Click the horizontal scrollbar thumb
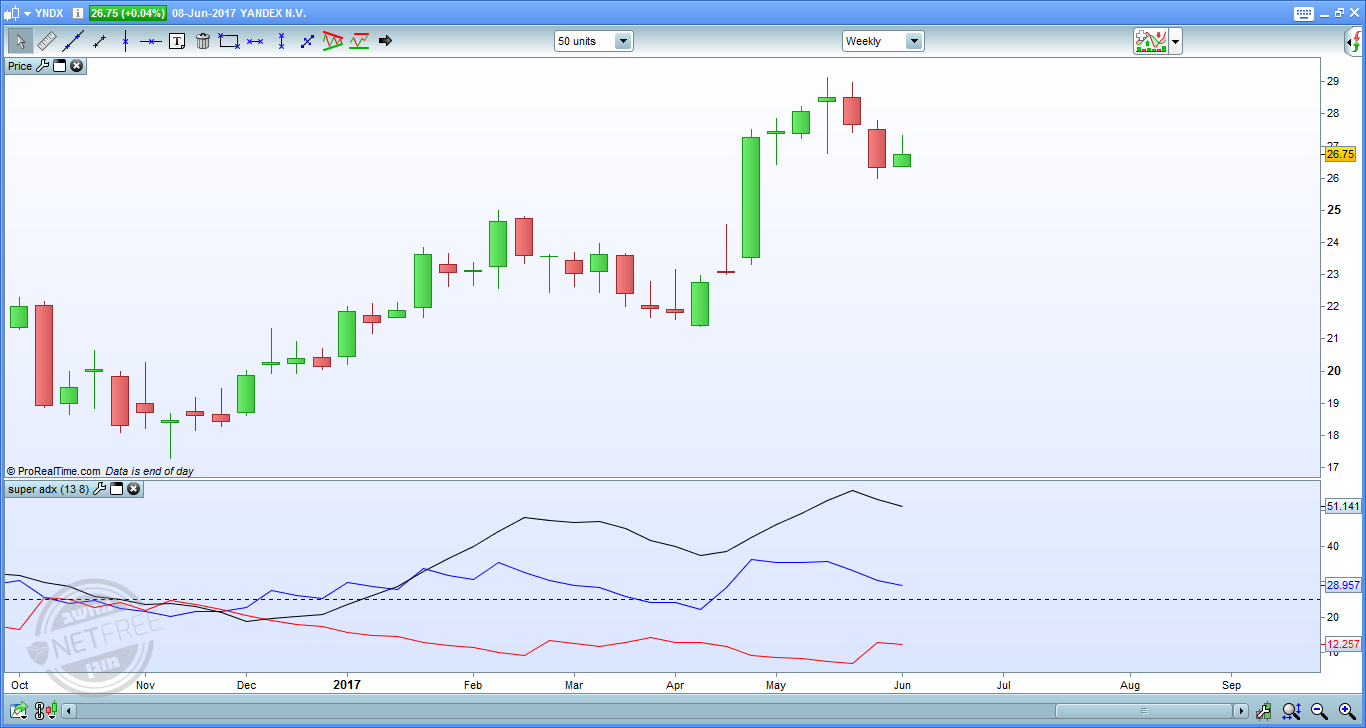This screenshot has height=728, width=1366. coord(1143,711)
